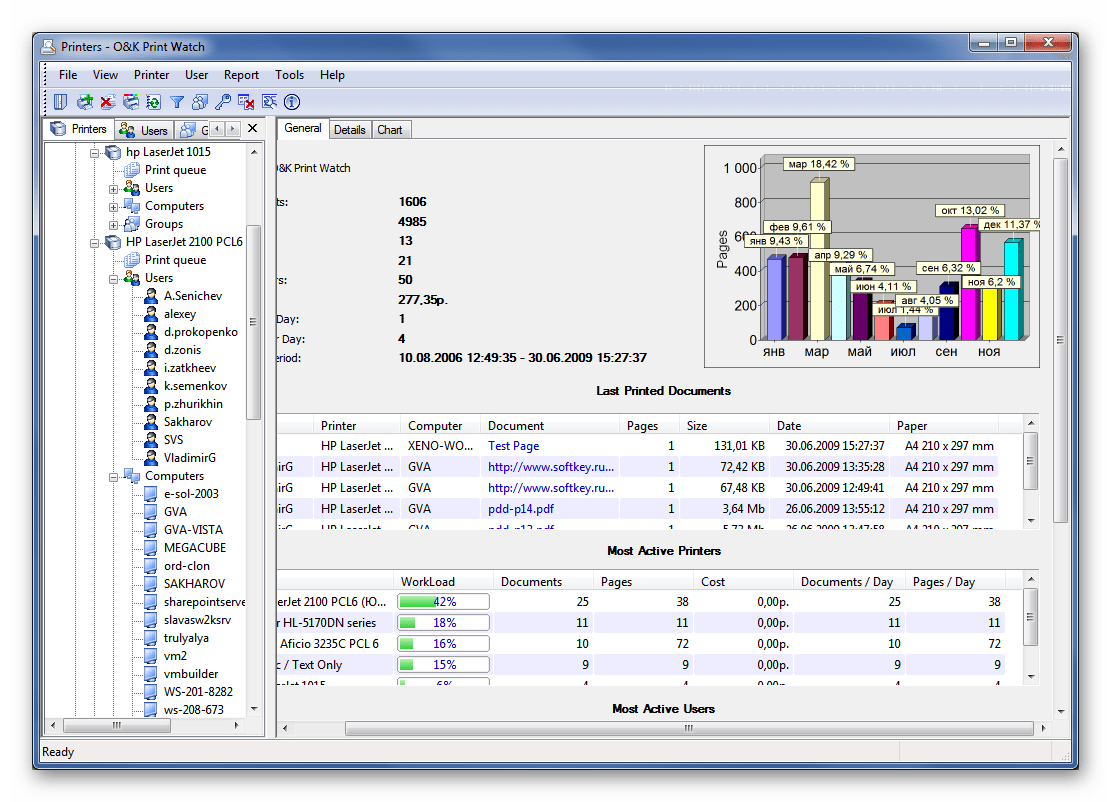1111x802 pixels.
Task: Select computer GVA-VISTA in tree
Action: 193,530
